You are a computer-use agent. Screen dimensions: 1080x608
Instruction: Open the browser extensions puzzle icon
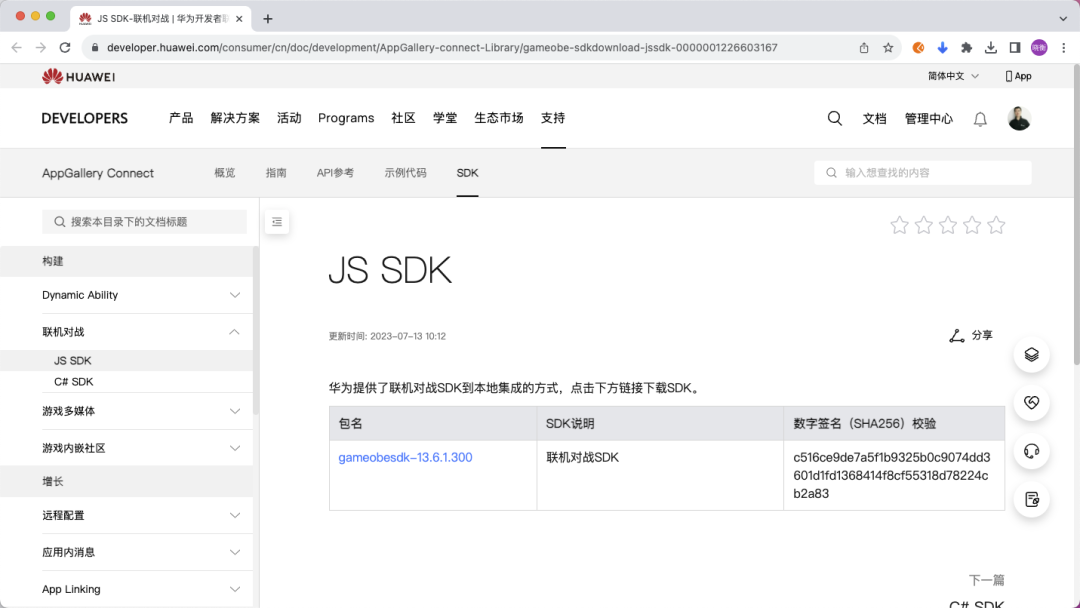(x=966, y=48)
